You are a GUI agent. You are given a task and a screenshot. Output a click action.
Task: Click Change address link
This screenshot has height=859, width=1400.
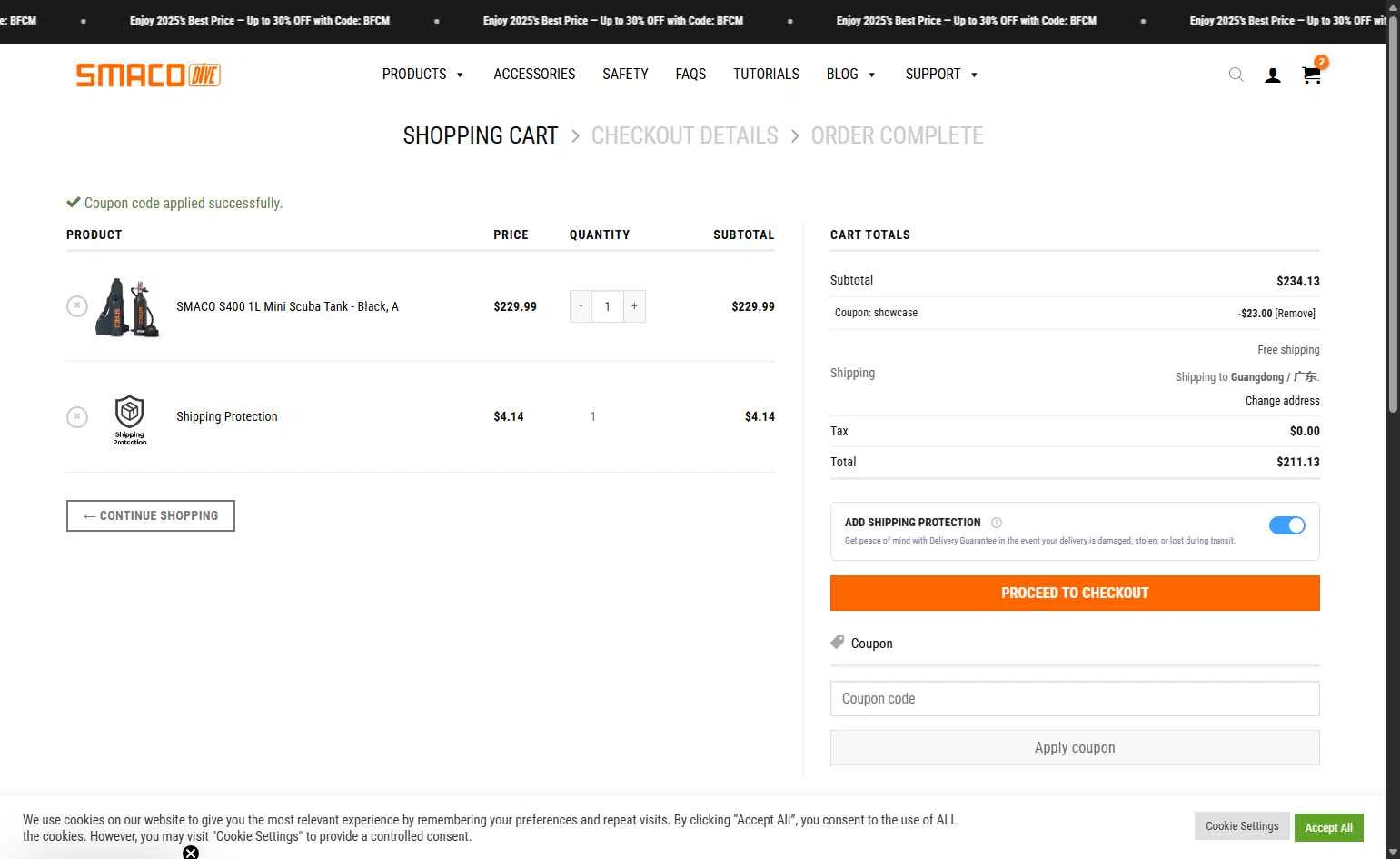pos(1282,401)
